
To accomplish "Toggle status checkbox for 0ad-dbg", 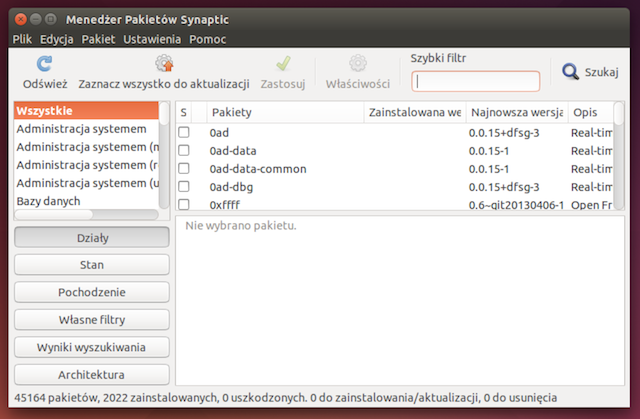I will [x=184, y=186].
